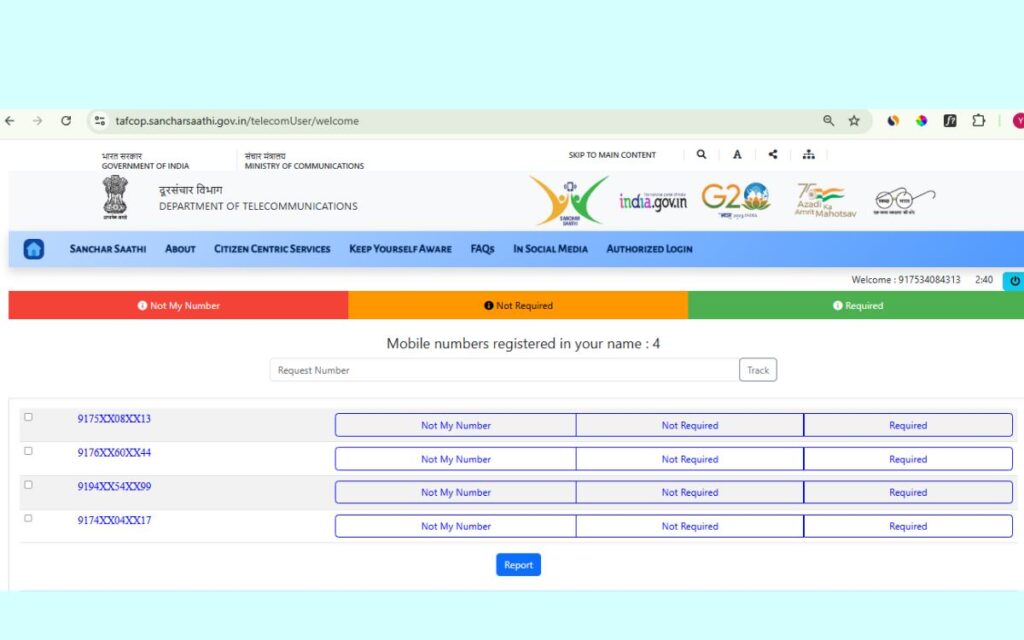The width and height of the screenshot is (1024, 640).
Task: Check the box for number 9194XX54XX99
Action: 28,485
